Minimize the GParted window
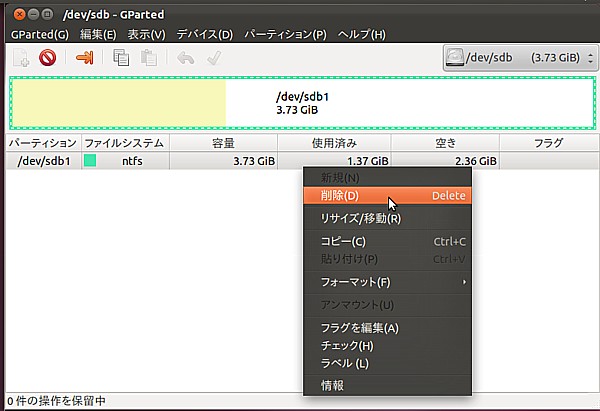600x411 pixels. click(34, 15)
